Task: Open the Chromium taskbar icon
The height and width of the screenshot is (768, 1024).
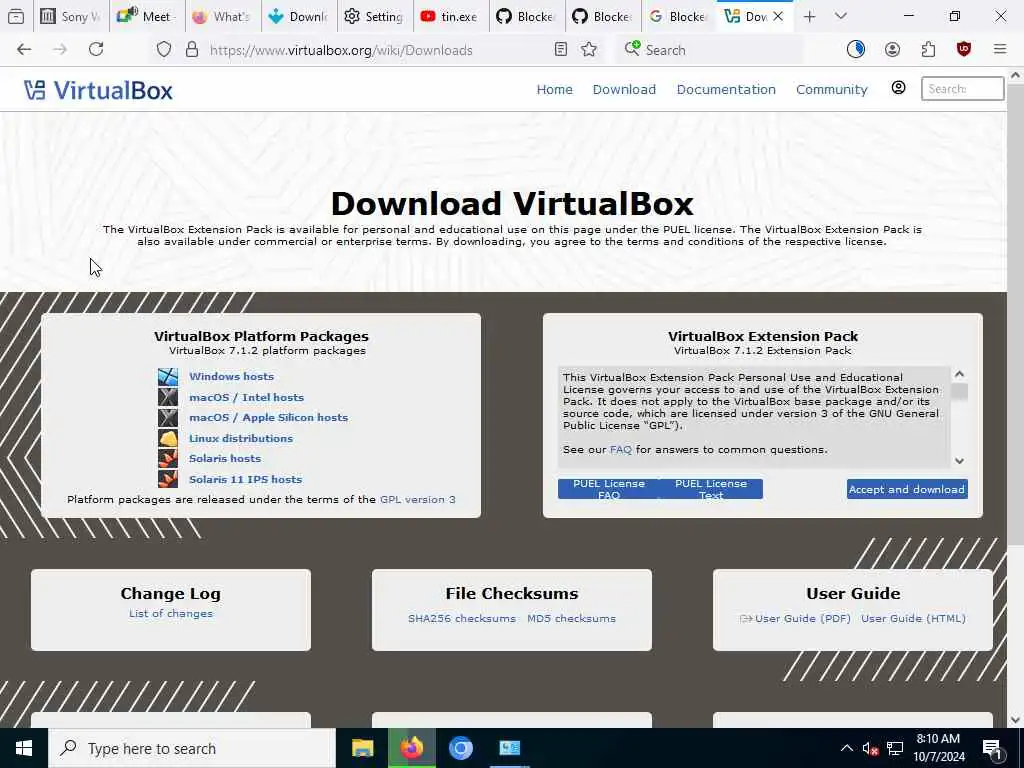Action: [460, 748]
